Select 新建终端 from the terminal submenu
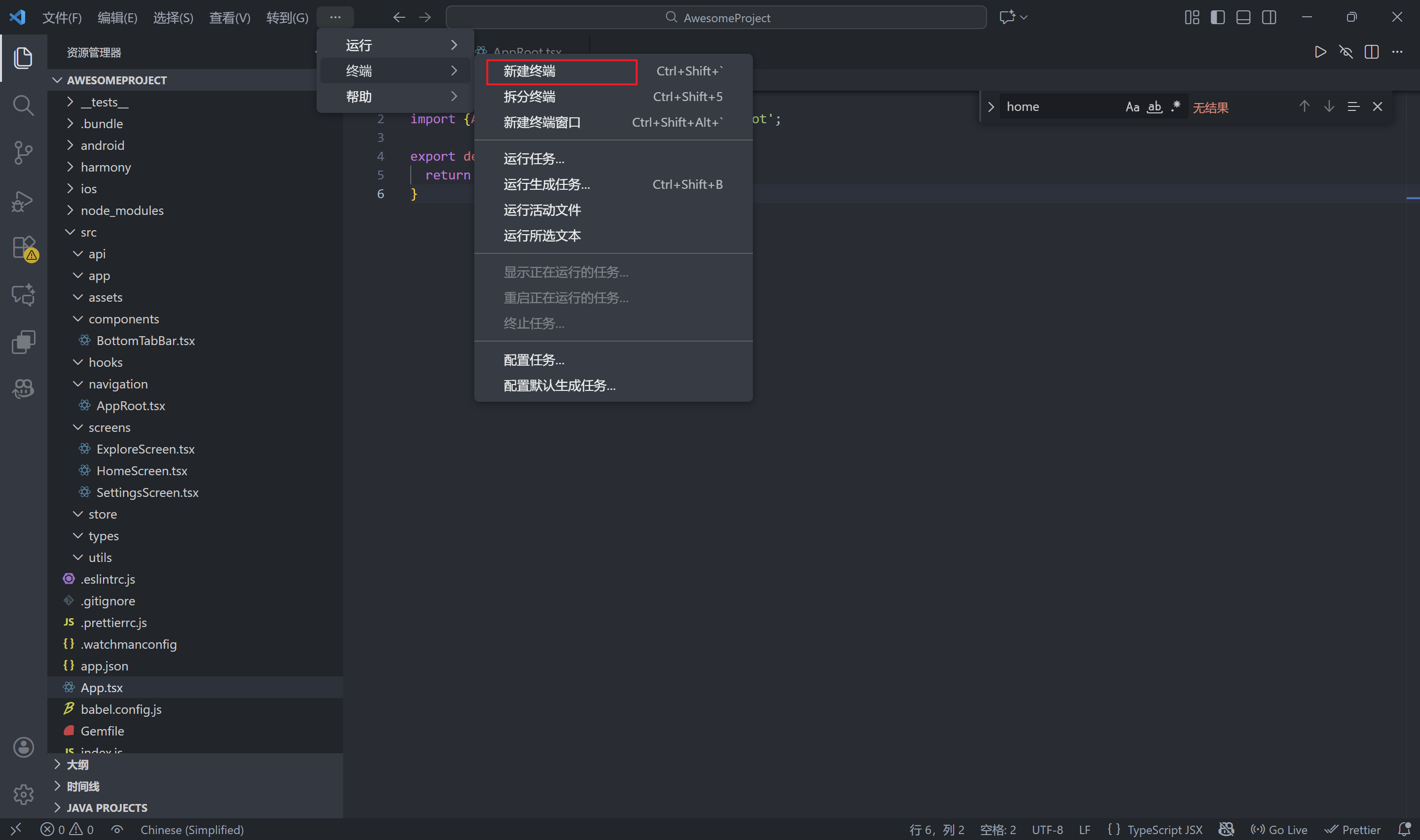The image size is (1420, 840). (529, 71)
